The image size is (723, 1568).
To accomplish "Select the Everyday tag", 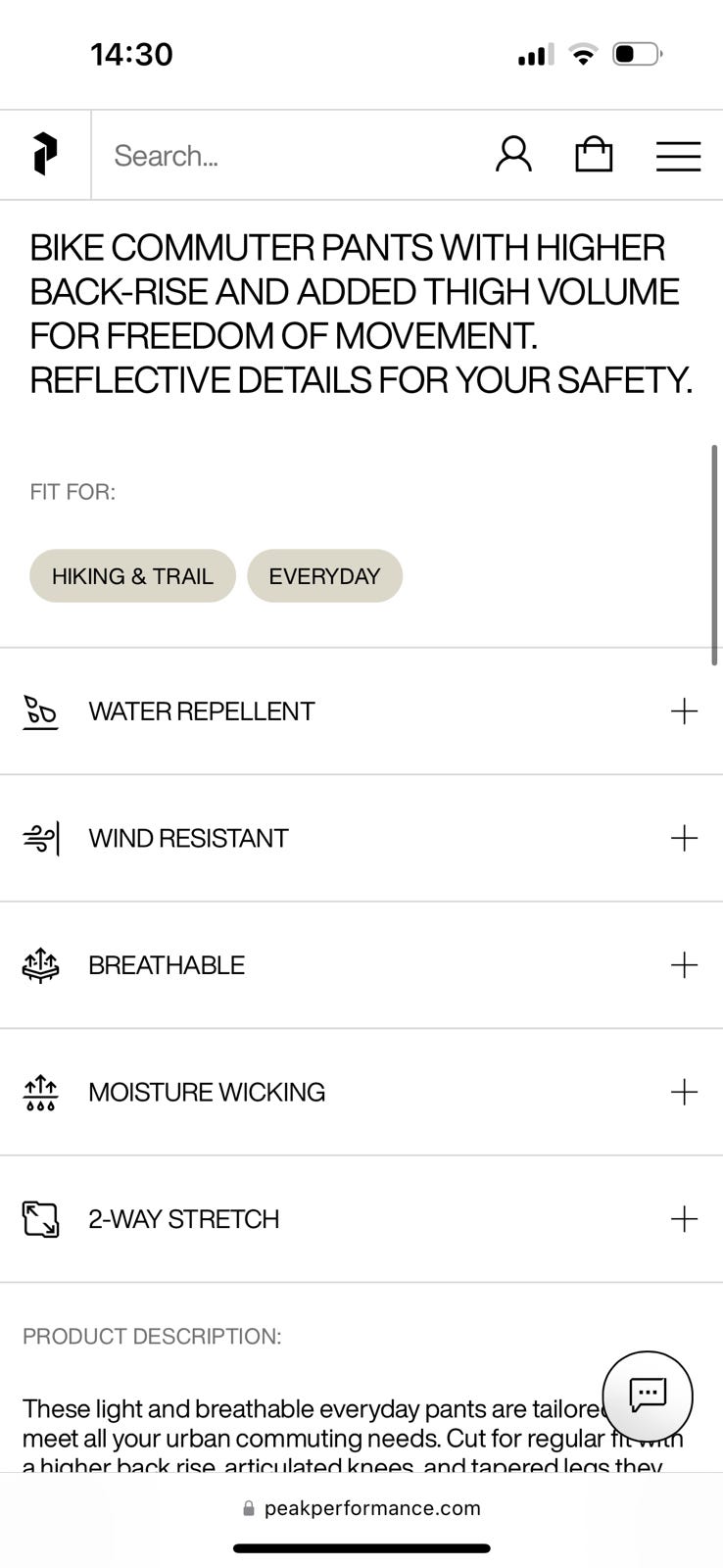I will pyautogui.click(x=324, y=576).
